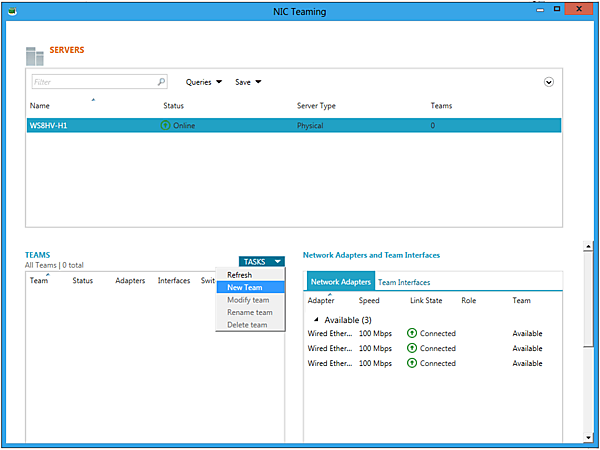Open the Queries dropdown
The width and height of the screenshot is (600, 450).
pos(204,82)
